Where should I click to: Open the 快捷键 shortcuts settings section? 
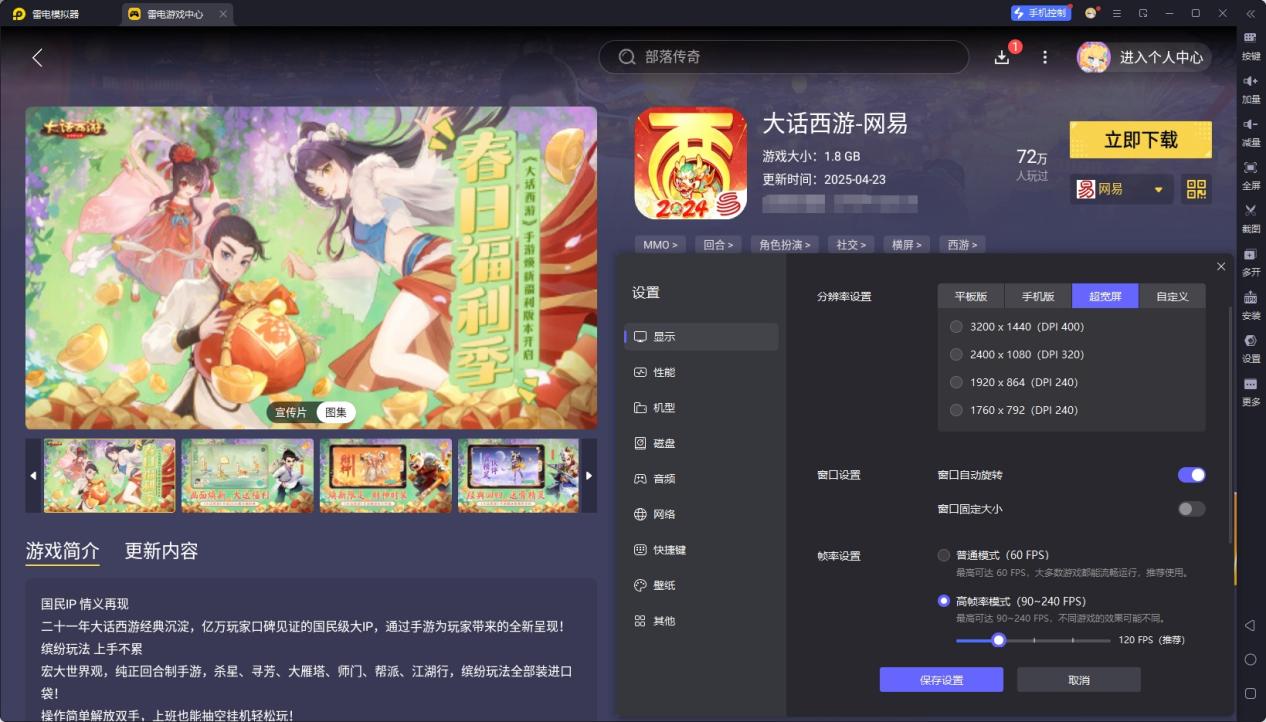coord(701,550)
